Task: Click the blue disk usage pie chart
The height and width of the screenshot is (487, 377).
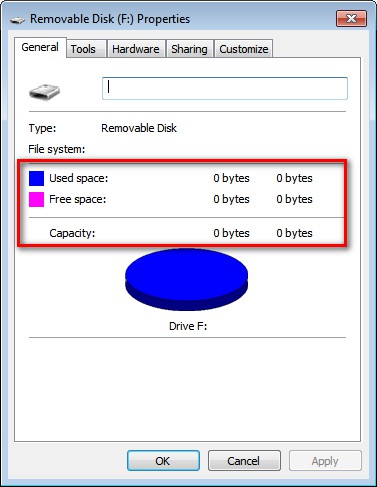Action: 187,279
